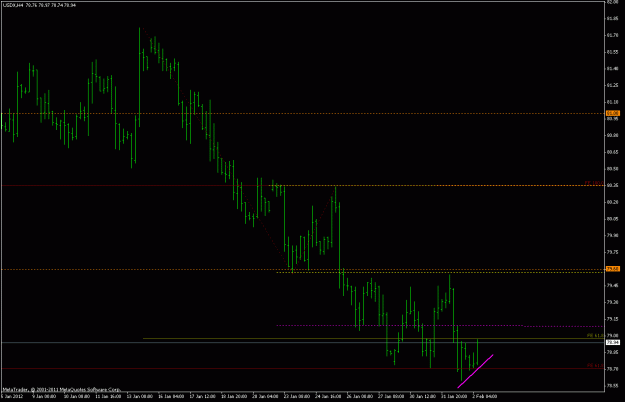Click the 81.25 price scale label
Image resolution: width=625 pixels, height=402 pixels.
pyautogui.click(x=613, y=85)
